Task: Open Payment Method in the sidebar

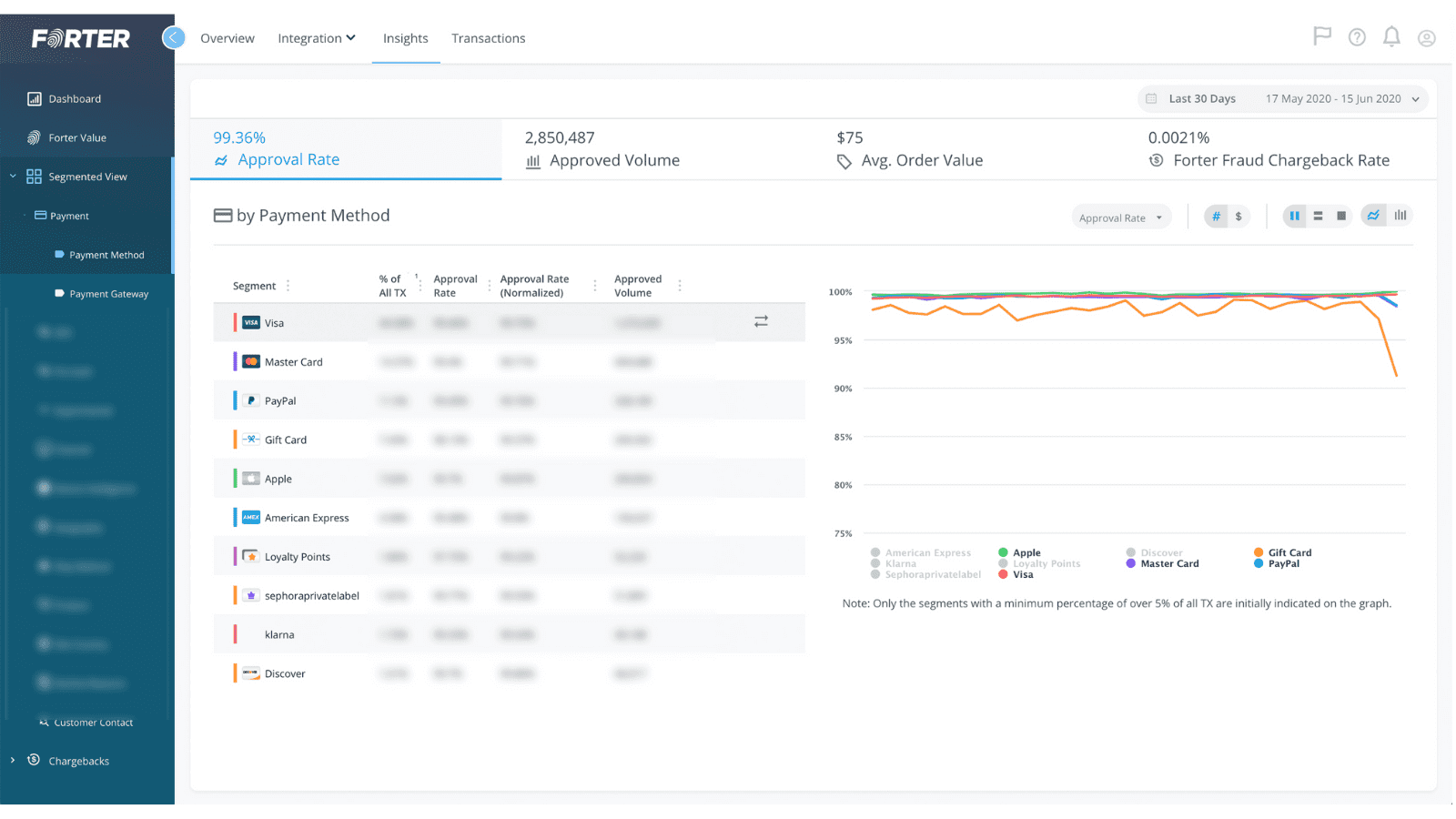Action: 106,255
